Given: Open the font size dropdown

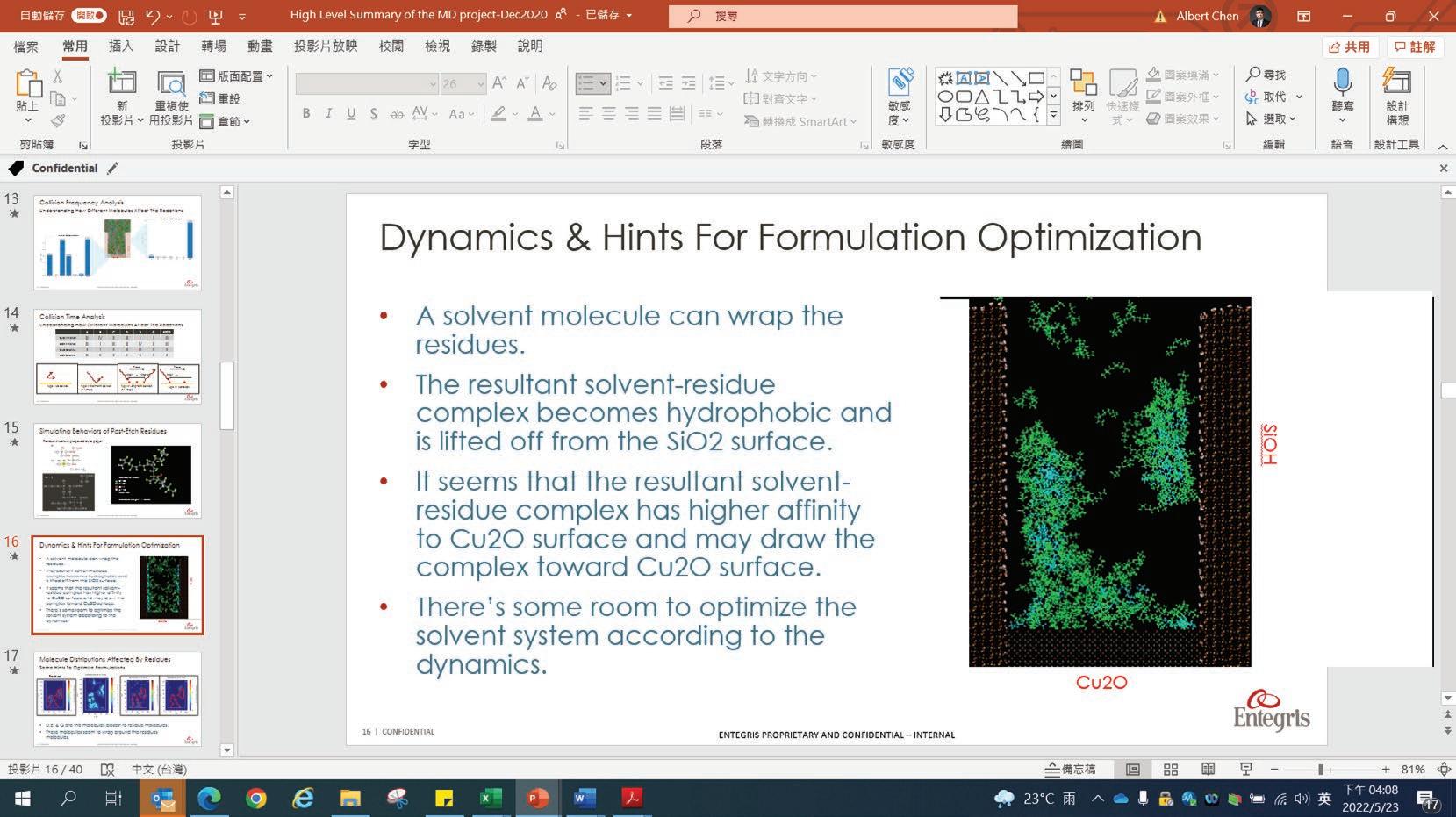Looking at the screenshot, I should [x=480, y=84].
